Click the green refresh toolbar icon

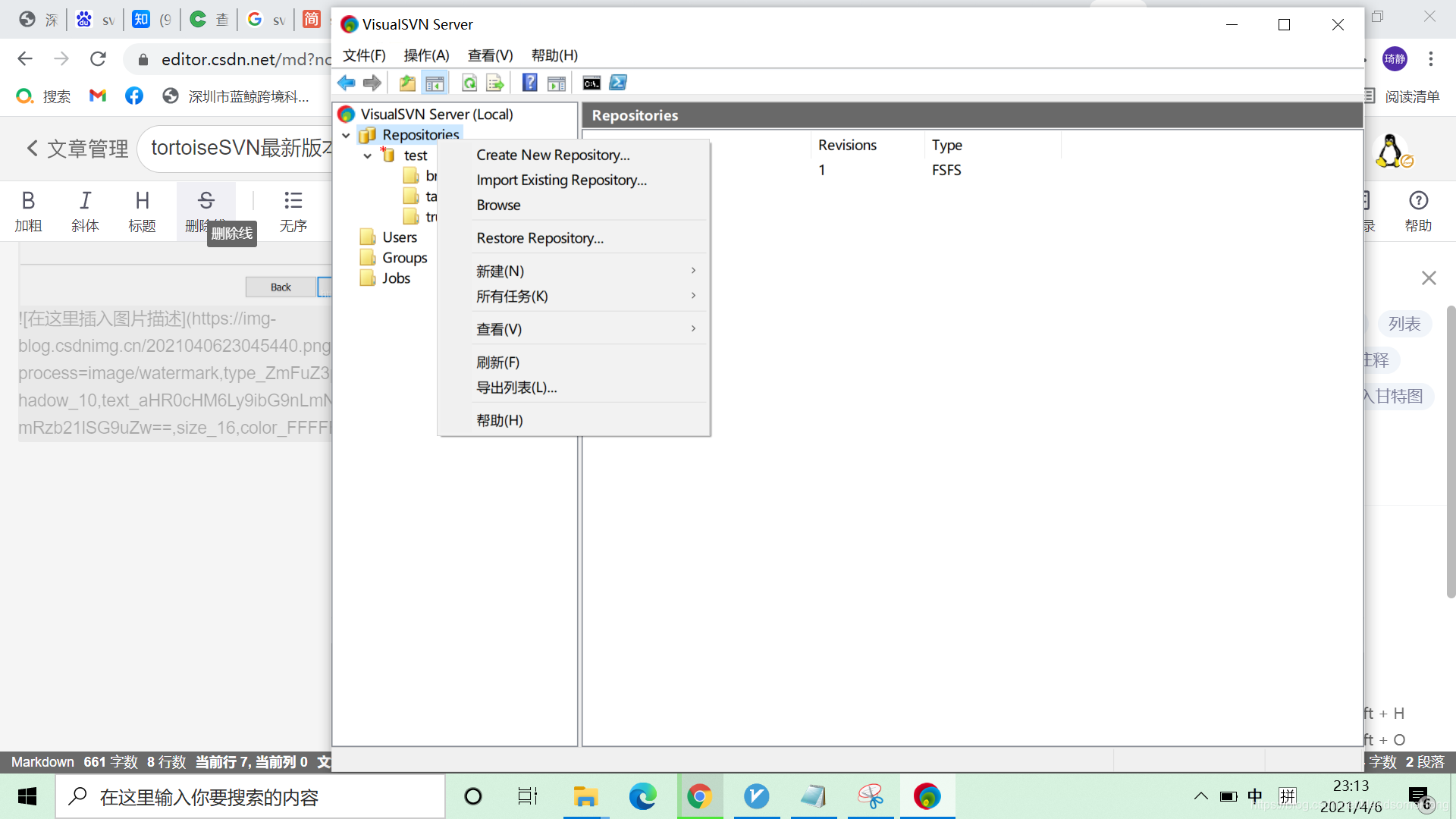click(469, 83)
